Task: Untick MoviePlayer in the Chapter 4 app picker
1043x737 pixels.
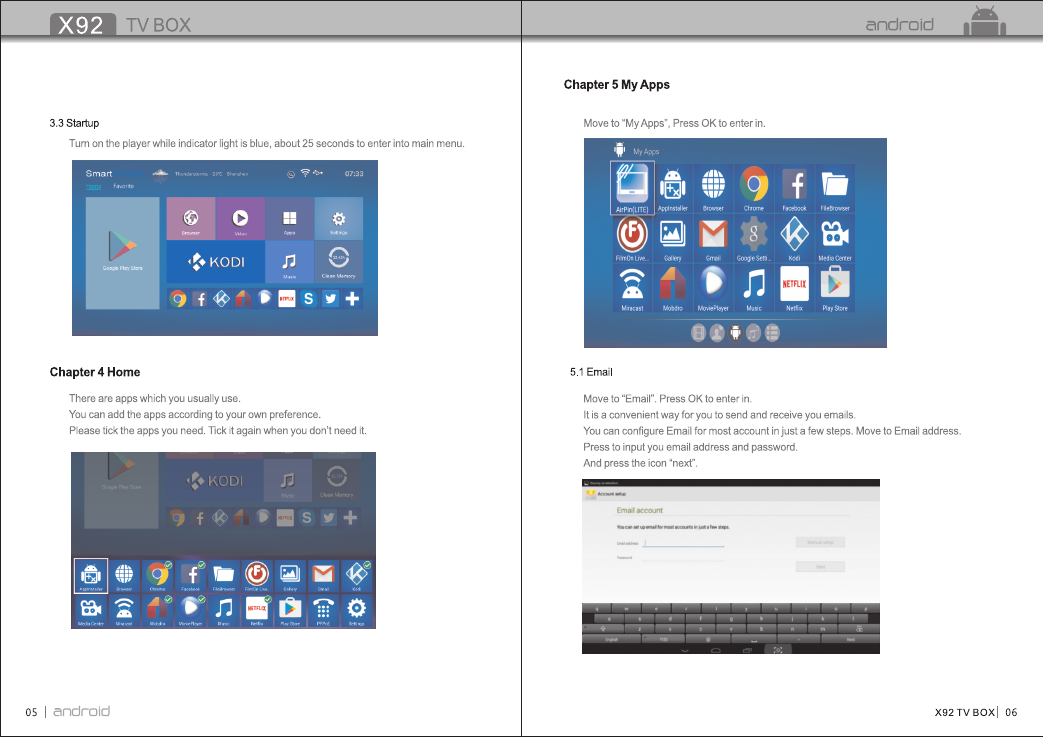Action: tap(191, 611)
